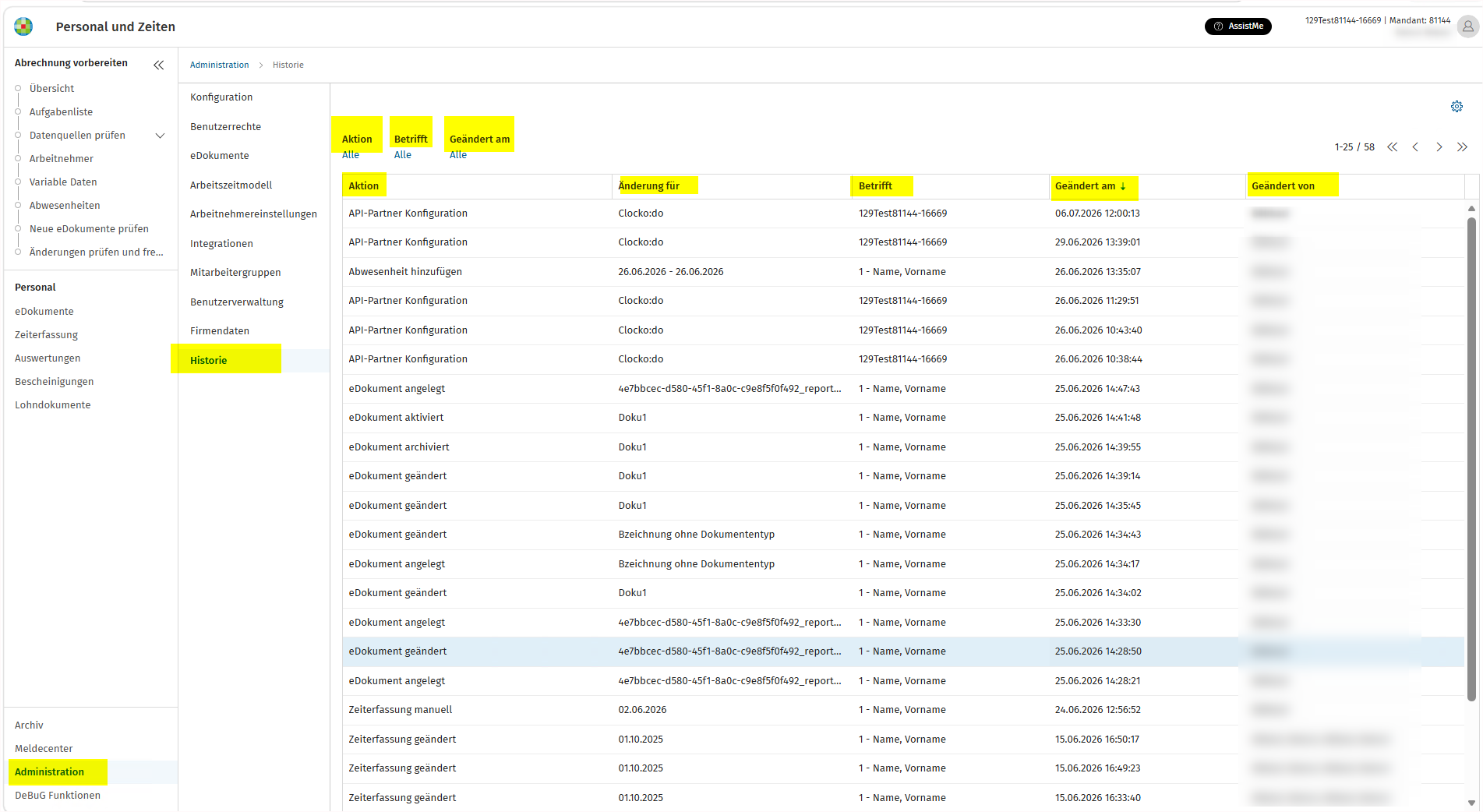Screen dimensions: 1483x812
Task: Open Integrationen in admin menu
Action: (x=221, y=244)
